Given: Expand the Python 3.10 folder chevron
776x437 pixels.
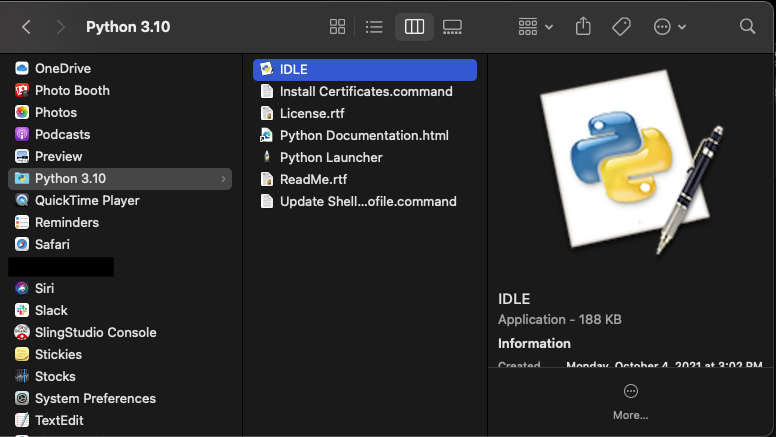Looking at the screenshot, I should [223, 179].
